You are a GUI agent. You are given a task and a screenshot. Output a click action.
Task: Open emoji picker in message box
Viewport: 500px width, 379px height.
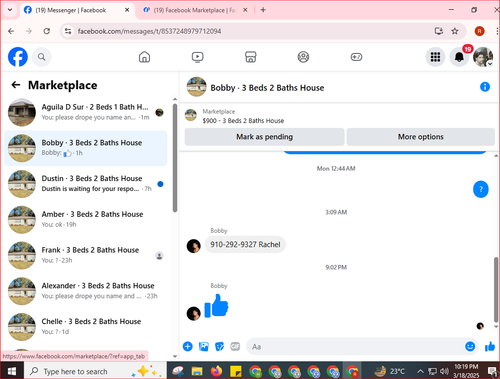[x=470, y=347]
